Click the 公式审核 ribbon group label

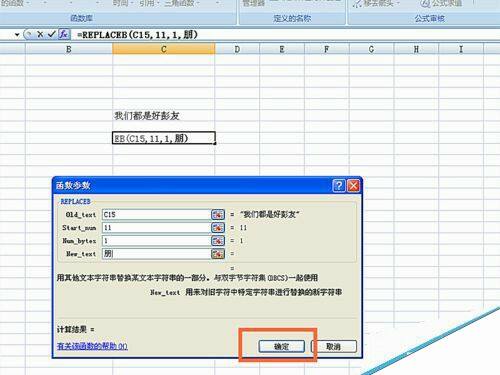[x=430, y=18]
